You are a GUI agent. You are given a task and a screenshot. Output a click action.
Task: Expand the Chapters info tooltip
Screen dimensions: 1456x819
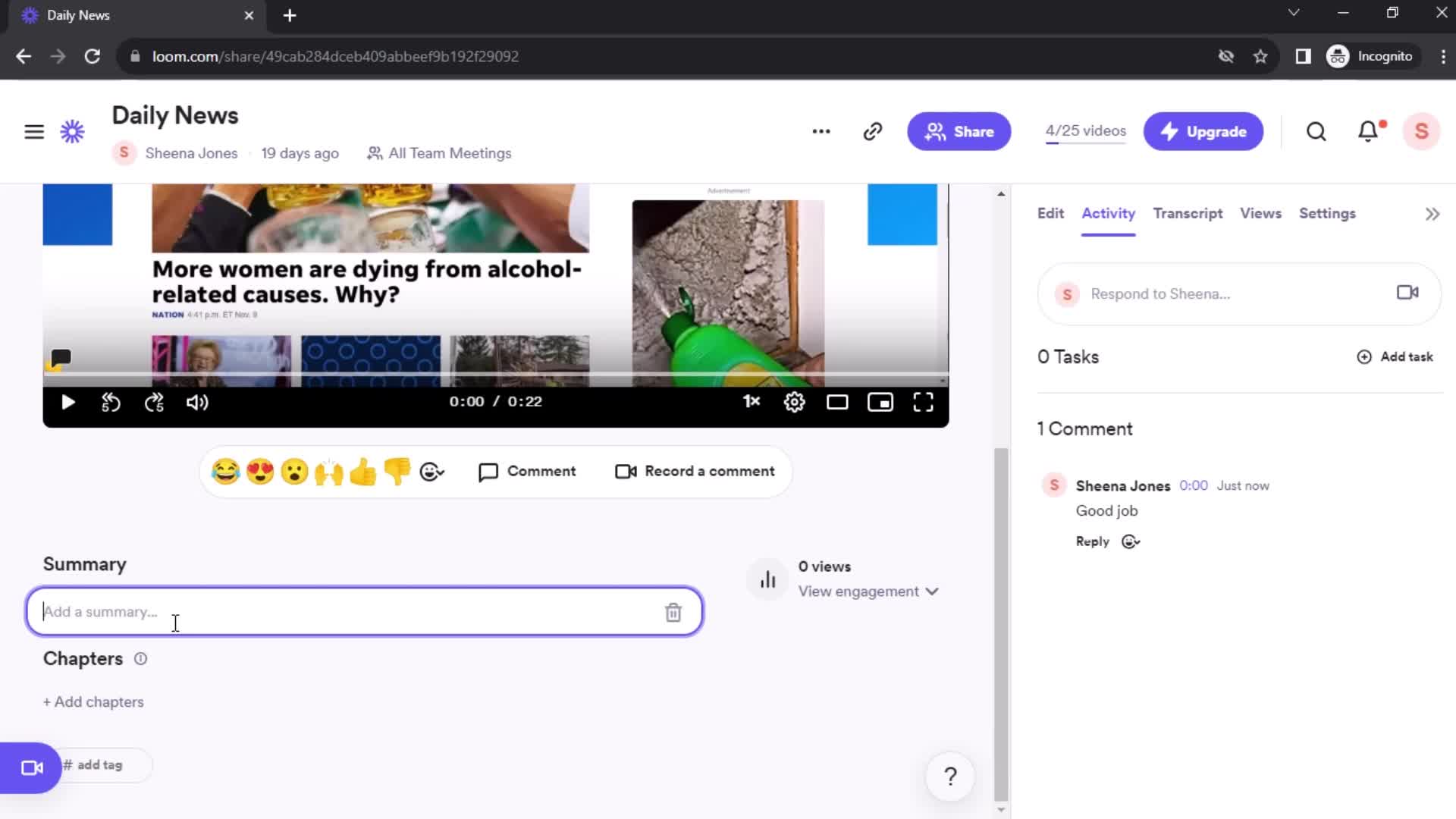139,659
